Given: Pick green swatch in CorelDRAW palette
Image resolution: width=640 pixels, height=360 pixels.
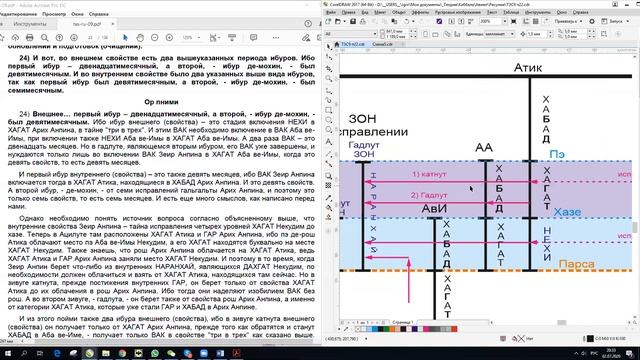Looking at the screenshot, I should 386,329.
